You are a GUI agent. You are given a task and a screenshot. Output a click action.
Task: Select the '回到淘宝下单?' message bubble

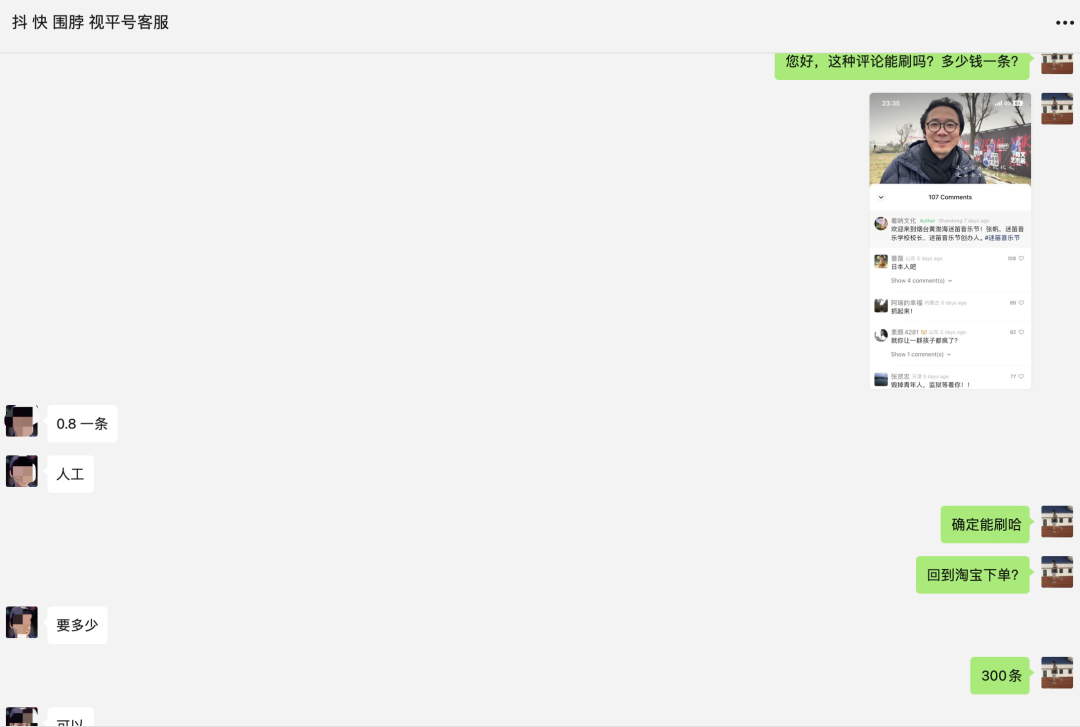[x=973, y=575]
